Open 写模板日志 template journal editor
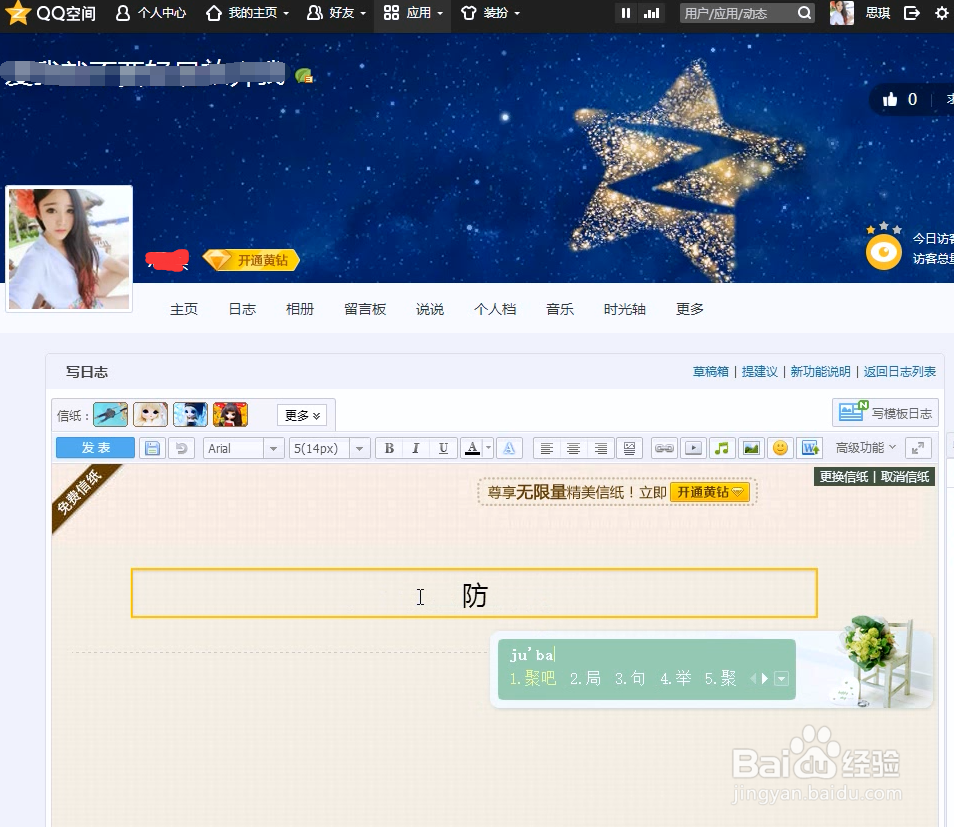The image size is (954, 827). point(885,412)
